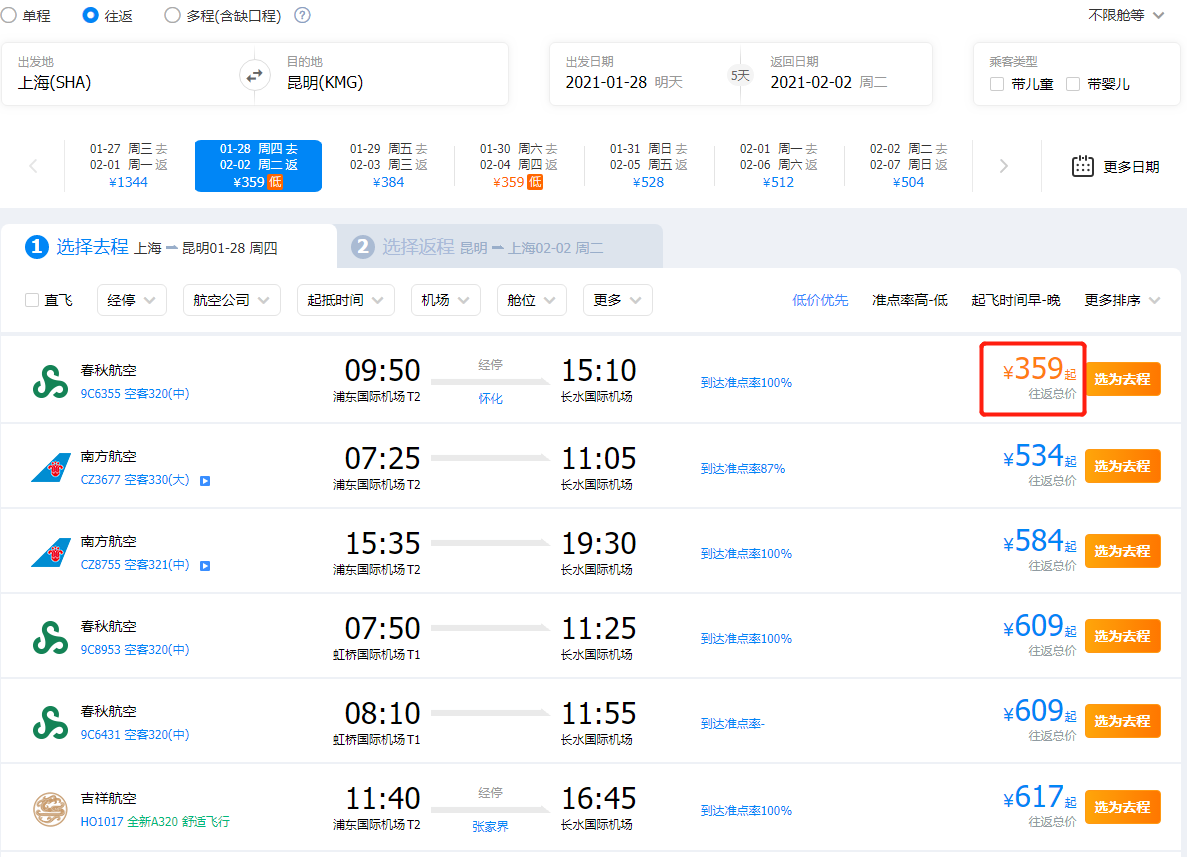Check the 带婴儿 passenger option
Screen dimensions: 1187x857
[1073, 84]
